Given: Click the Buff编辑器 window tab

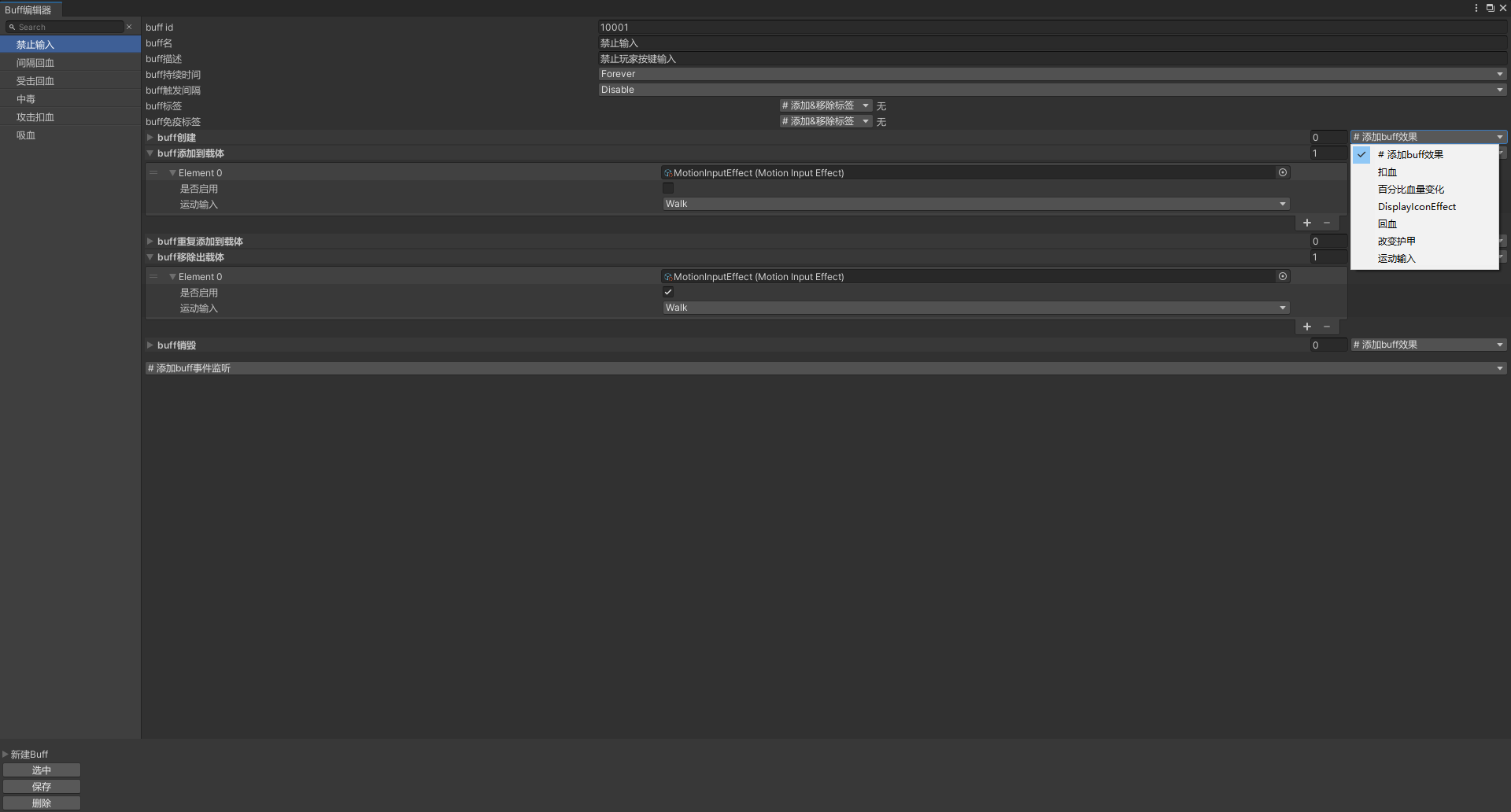Looking at the screenshot, I should (29, 9).
